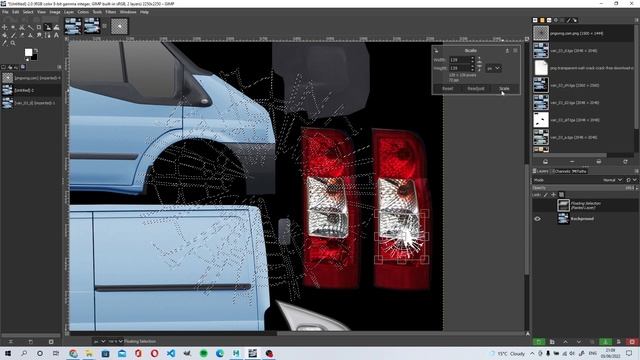
Task: Select the Color Picker tool in the toolbox
Action: [x=4, y=43]
